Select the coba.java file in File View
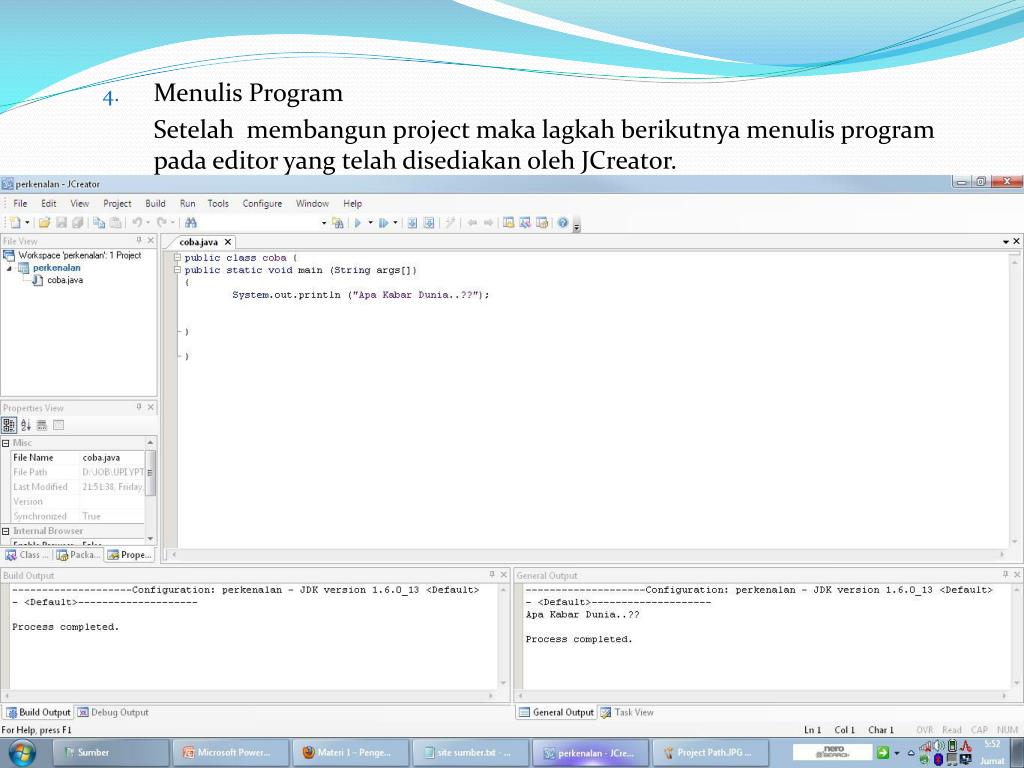 click(x=65, y=280)
